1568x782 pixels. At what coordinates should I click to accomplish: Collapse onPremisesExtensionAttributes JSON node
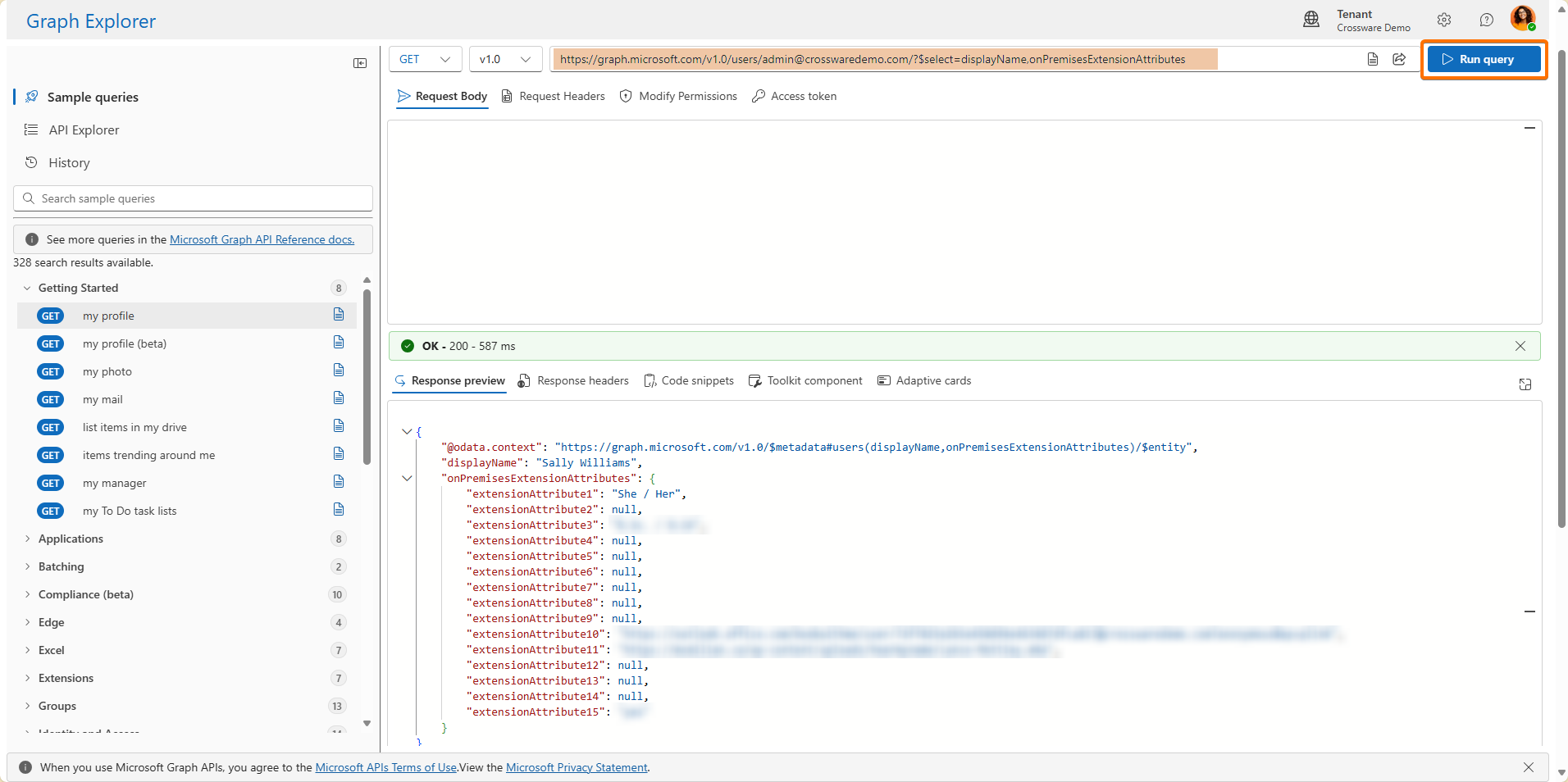(407, 478)
